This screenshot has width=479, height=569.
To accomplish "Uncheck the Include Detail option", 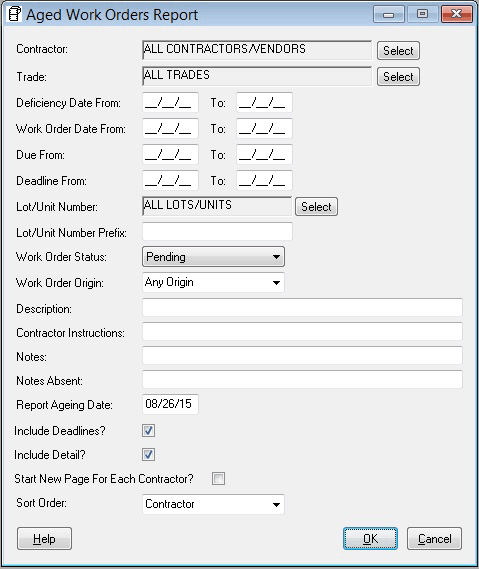I will (x=148, y=455).
